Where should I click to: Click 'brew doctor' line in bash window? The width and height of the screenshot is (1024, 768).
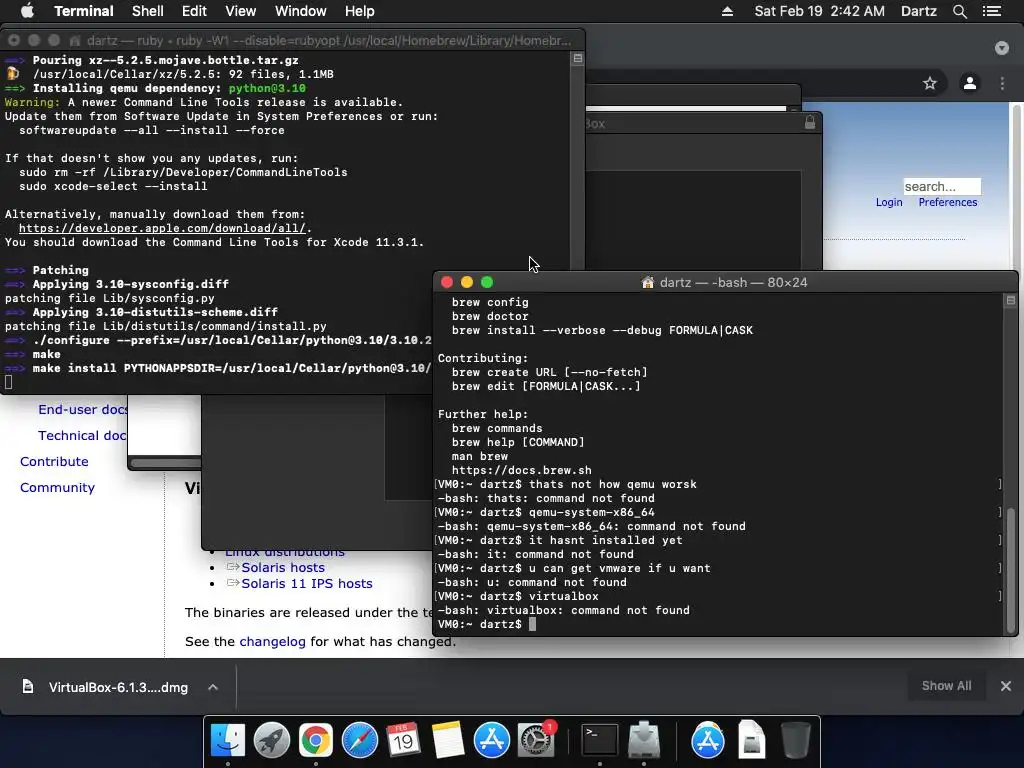(490, 316)
